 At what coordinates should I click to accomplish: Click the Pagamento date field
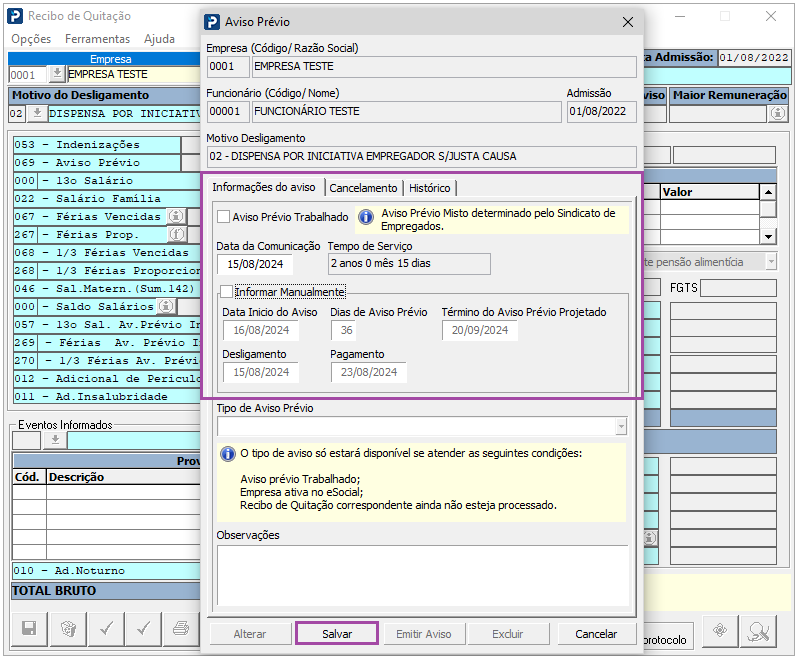[369, 372]
